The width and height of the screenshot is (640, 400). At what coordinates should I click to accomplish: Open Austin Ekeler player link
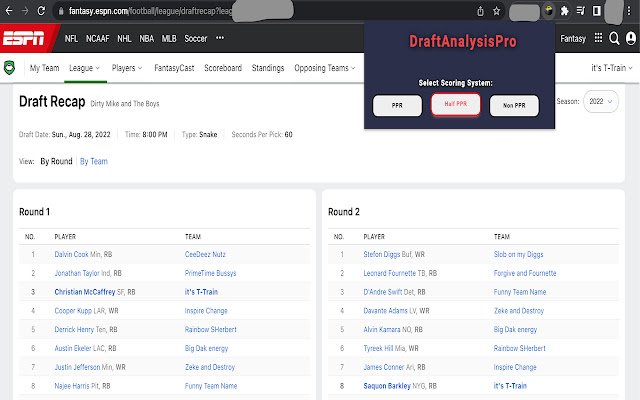[x=73, y=348]
